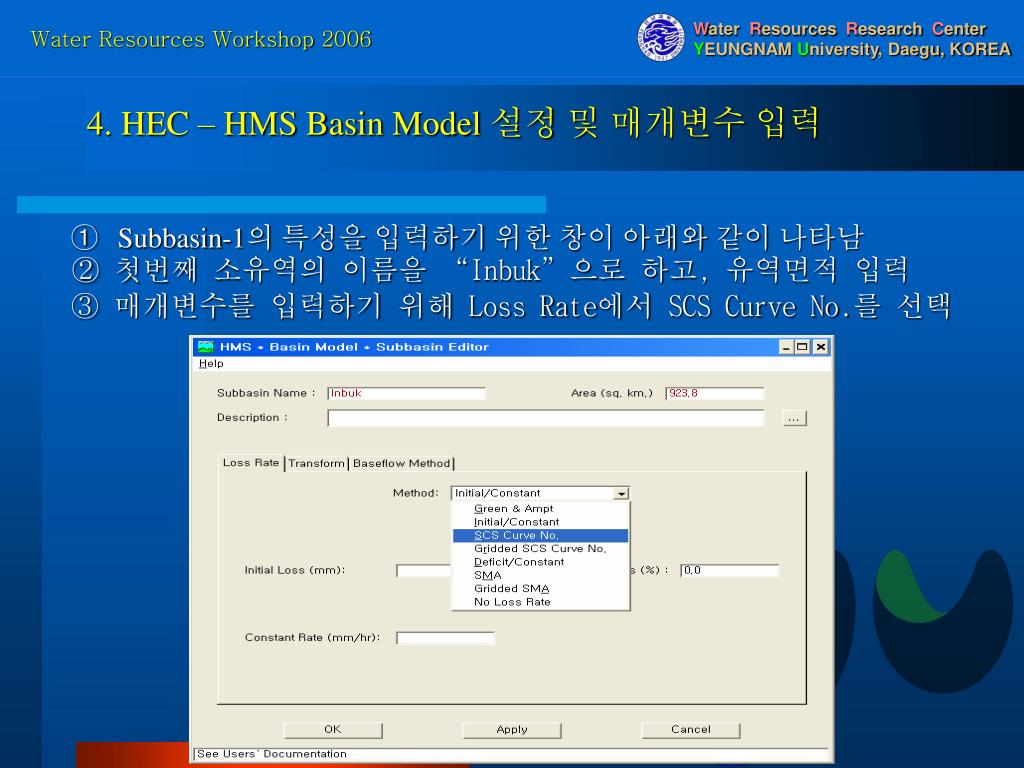The width and height of the screenshot is (1024, 768).
Task: Click the Yeungnam University logo emblem
Action: tap(661, 38)
